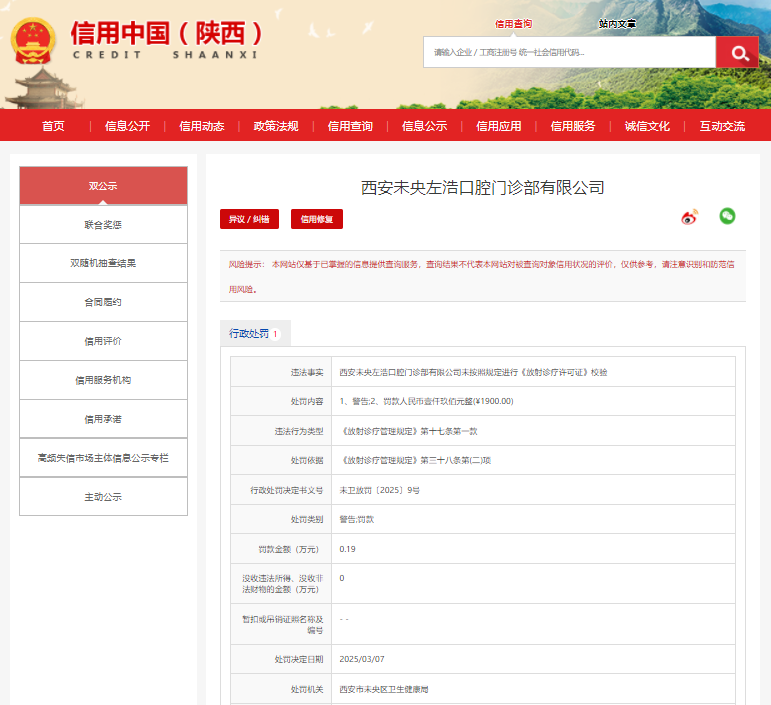The width and height of the screenshot is (771, 705).
Task: Click the magnifier search button
Action: point(738,53)
